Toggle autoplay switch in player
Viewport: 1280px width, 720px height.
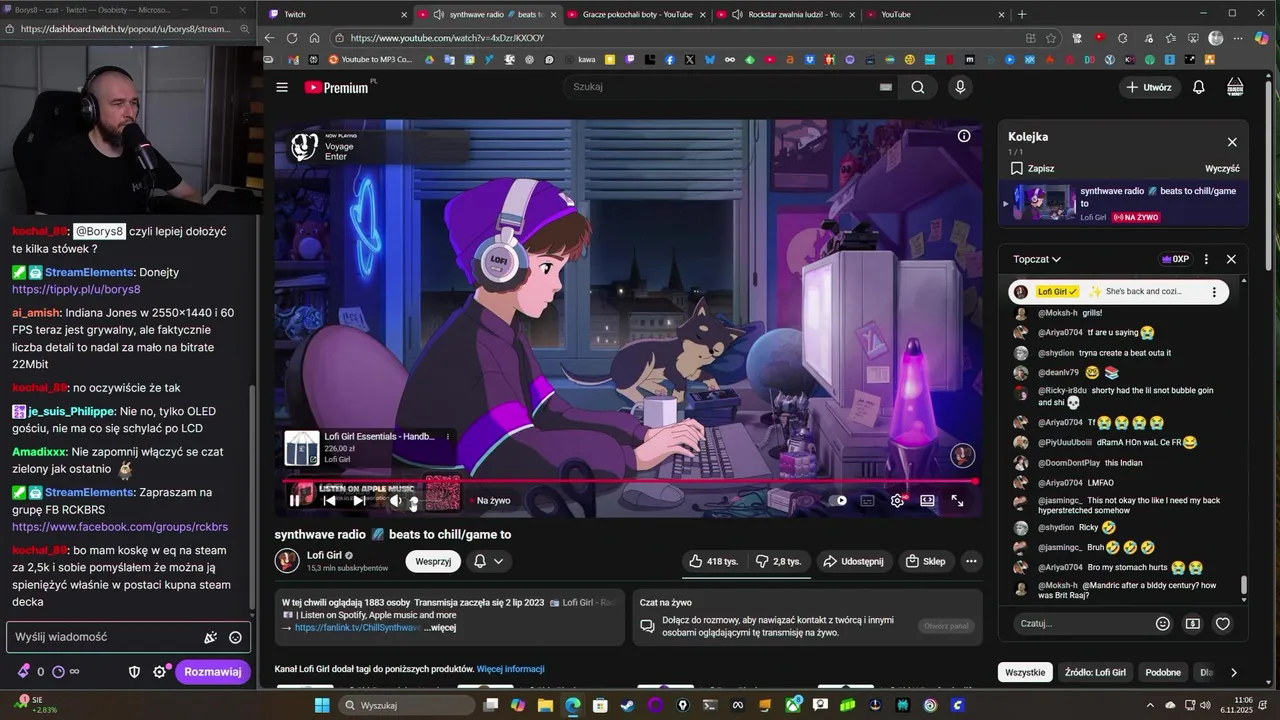click(839, 501)
